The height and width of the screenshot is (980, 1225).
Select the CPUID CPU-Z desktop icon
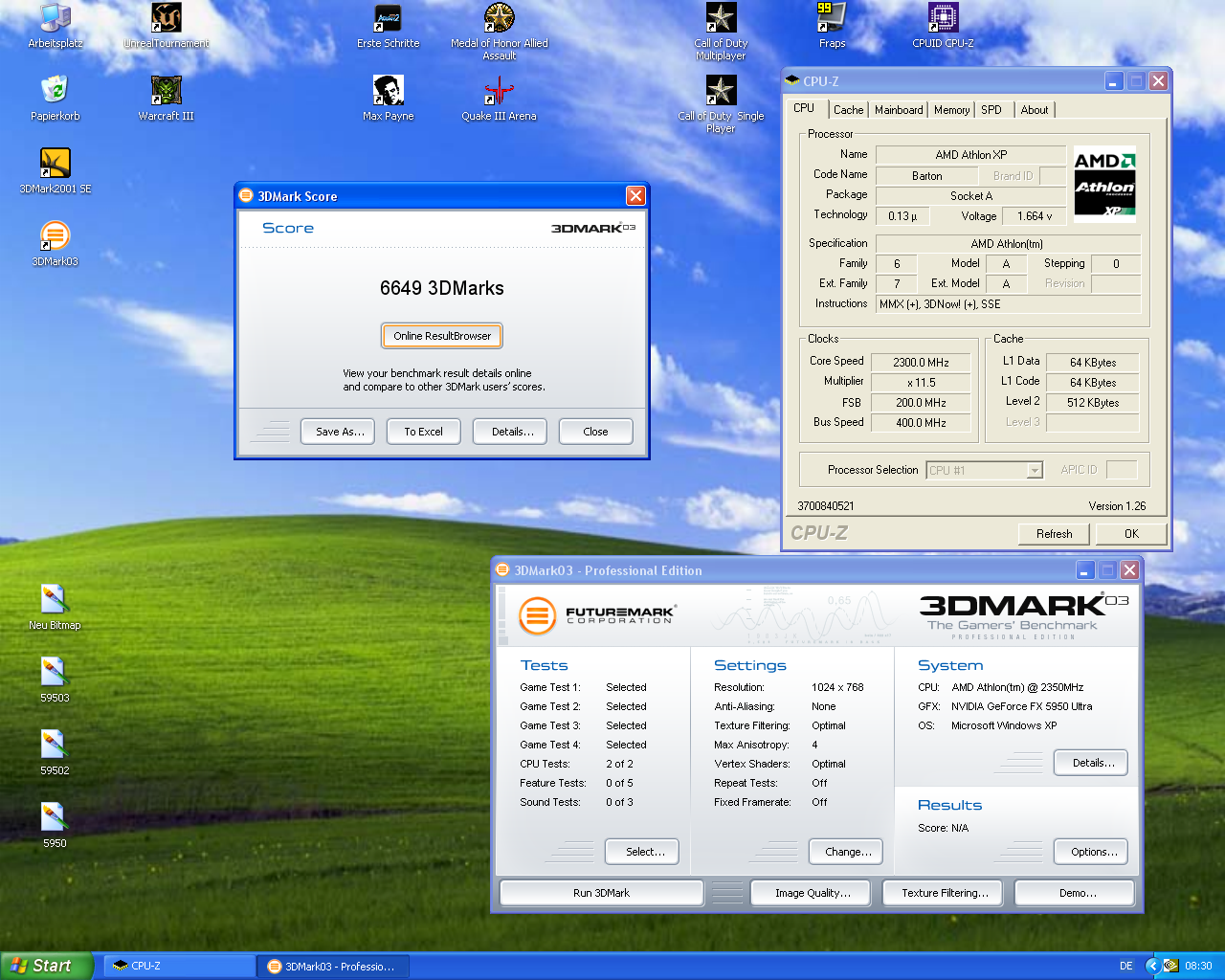click(x=943, y=26)
